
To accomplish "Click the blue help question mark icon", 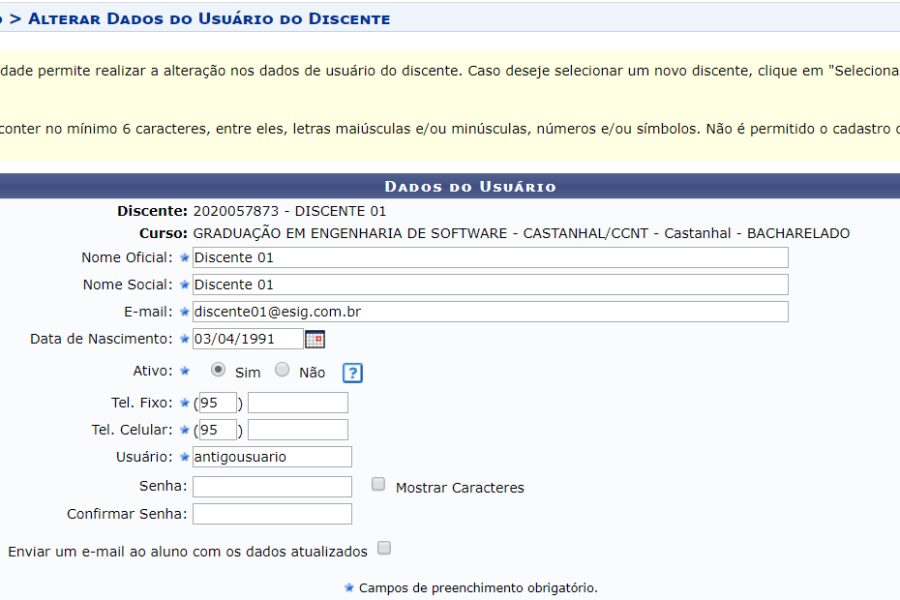I will (x=352, y=373).
